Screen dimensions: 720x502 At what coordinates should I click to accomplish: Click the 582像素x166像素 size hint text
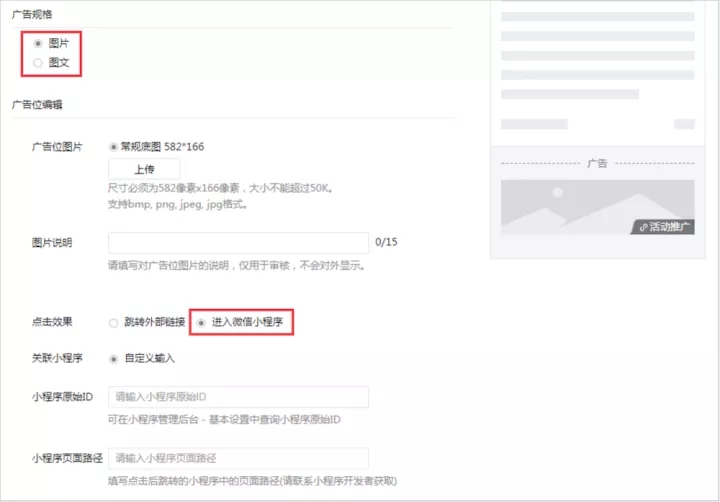220,188
